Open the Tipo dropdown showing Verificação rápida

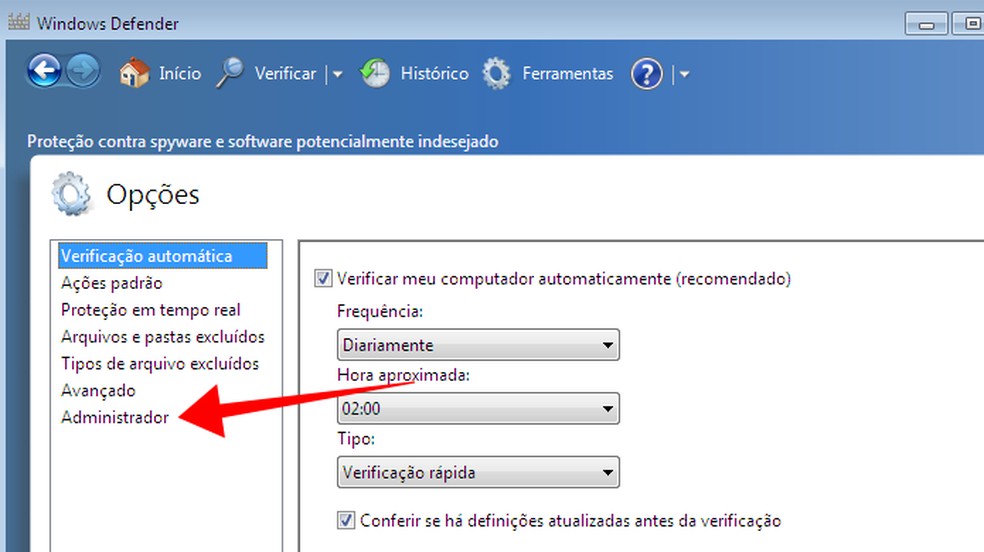point(478,472)
